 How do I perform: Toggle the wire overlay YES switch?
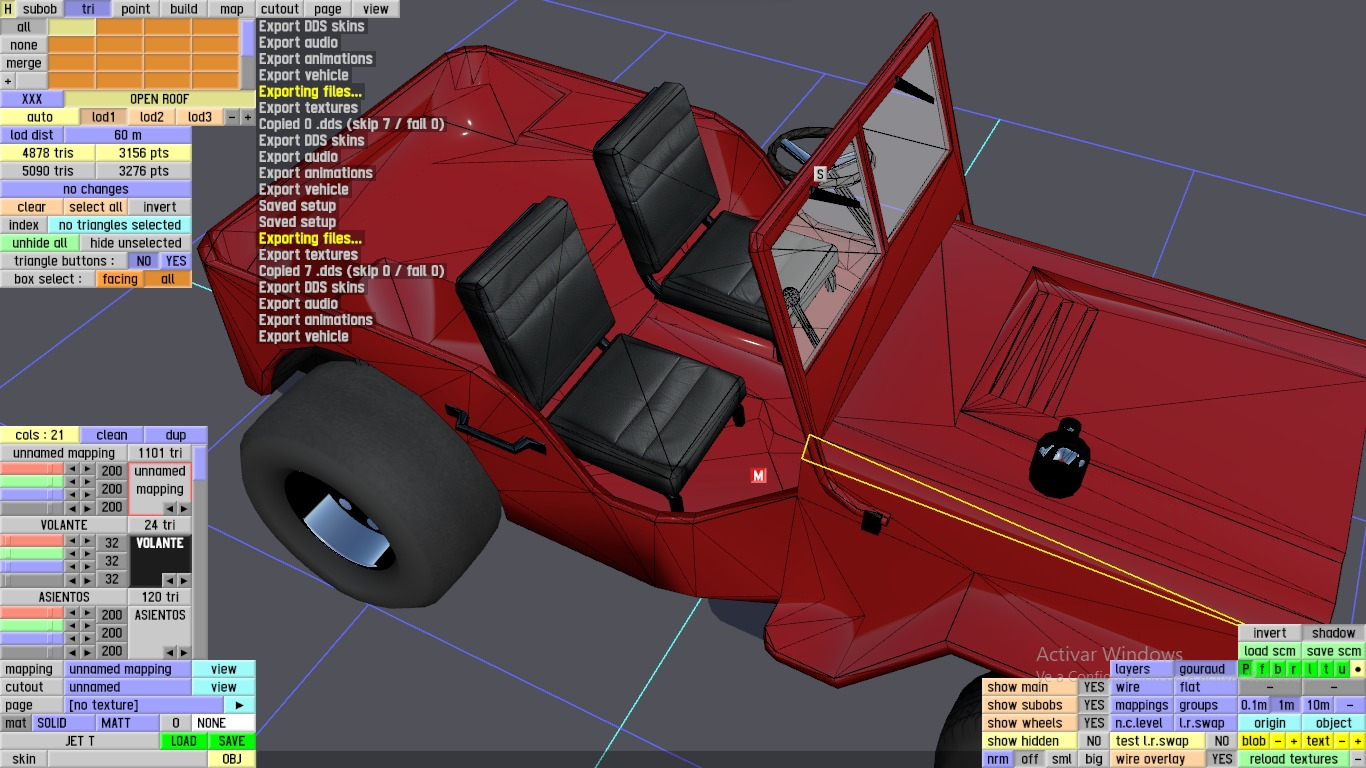pos(1221,759)
